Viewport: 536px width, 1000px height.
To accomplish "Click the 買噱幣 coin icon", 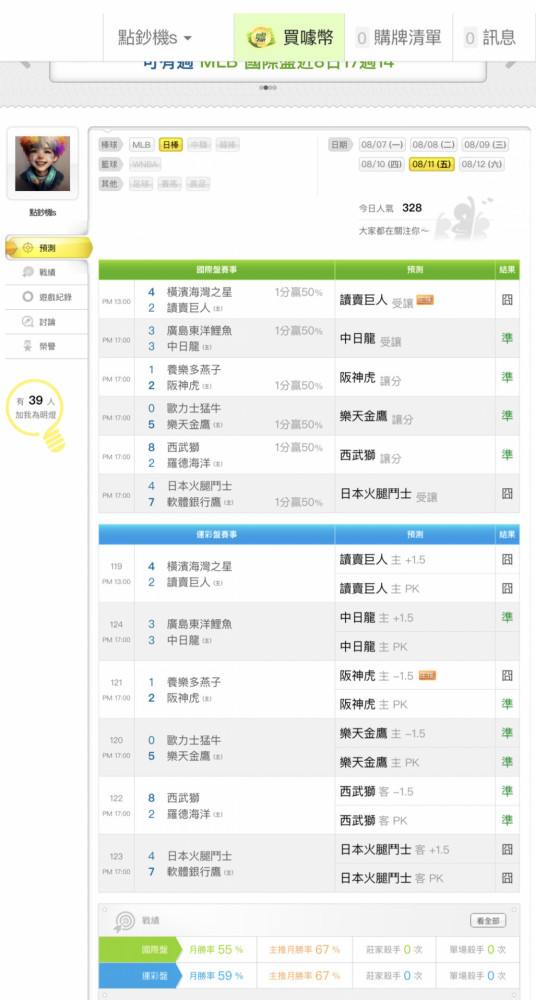I will (260, 38).
